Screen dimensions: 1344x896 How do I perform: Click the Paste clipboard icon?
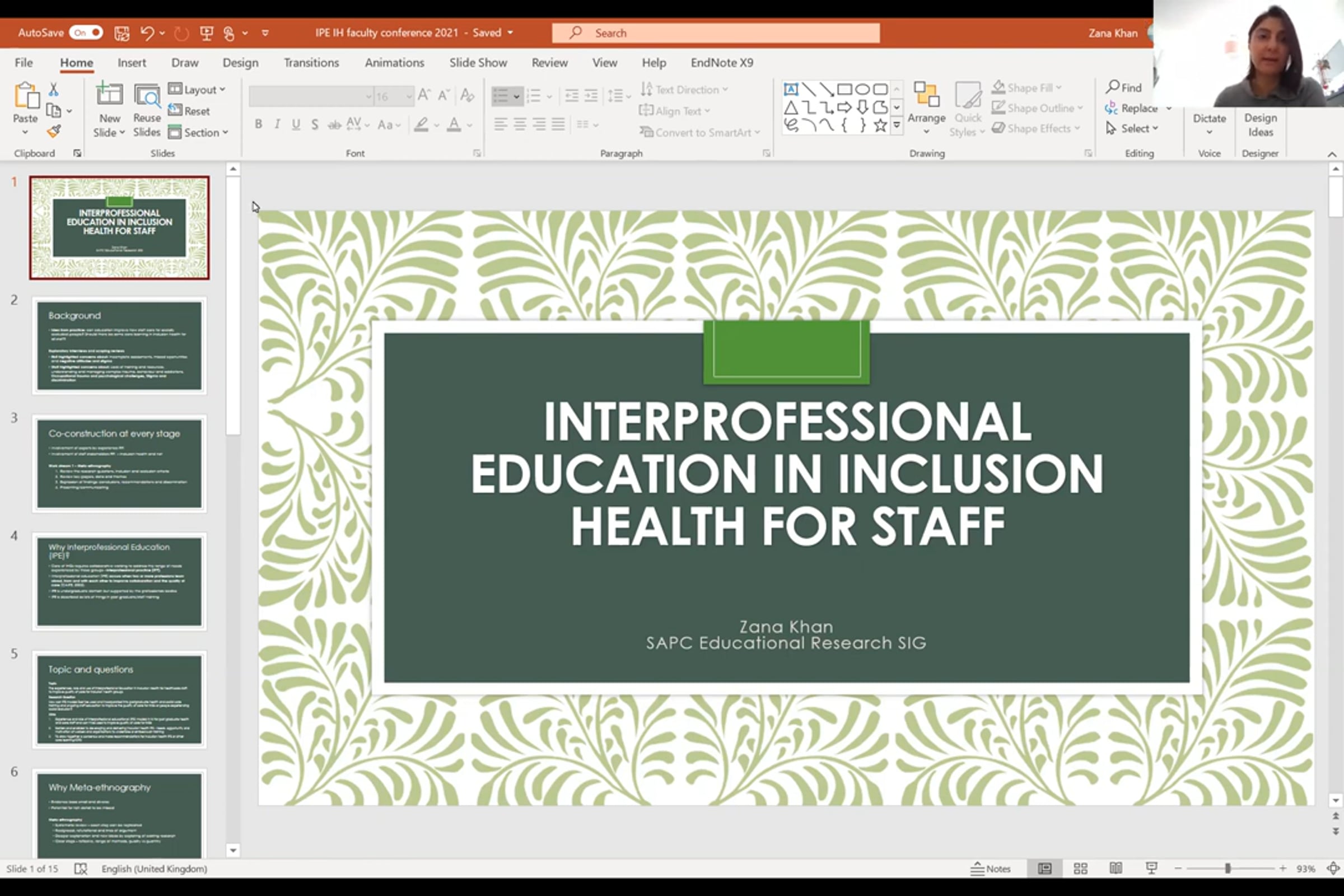[x=26, y=97]
